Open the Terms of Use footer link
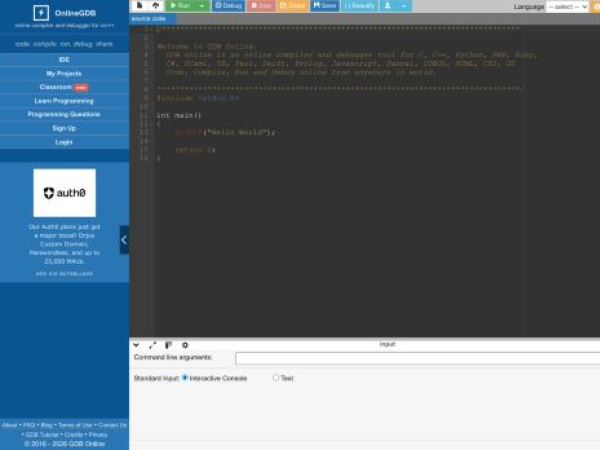The width and height of the screenshot is (600, 450). tap(75, 425)
